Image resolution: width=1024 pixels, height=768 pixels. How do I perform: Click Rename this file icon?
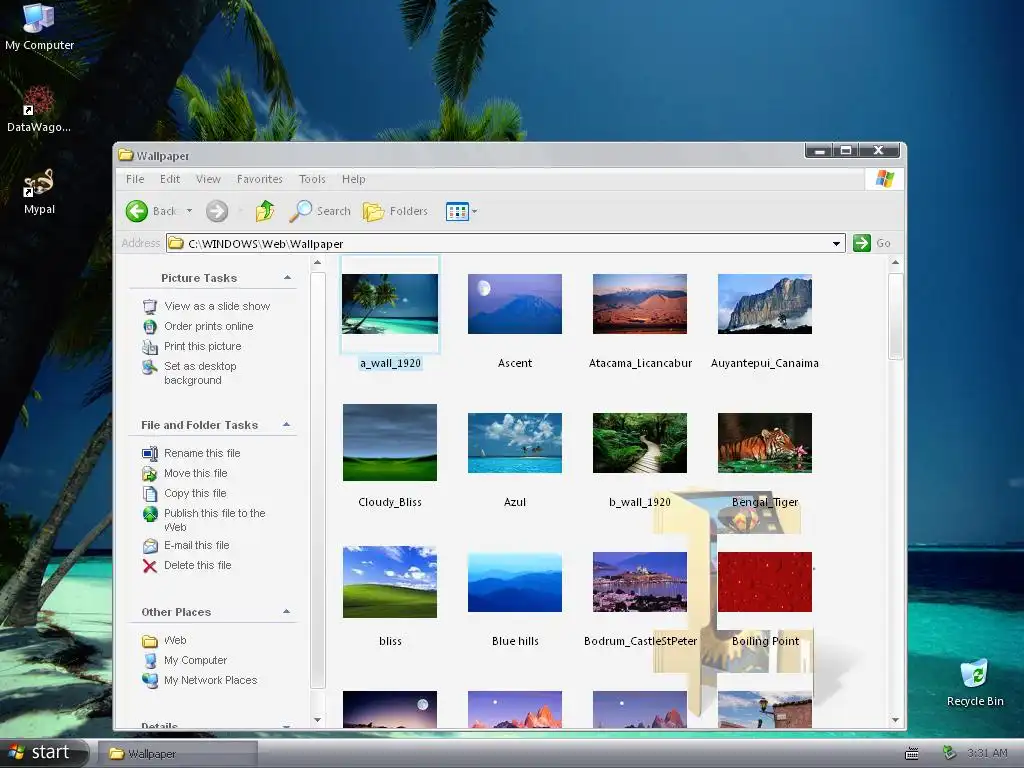point(150,453)
